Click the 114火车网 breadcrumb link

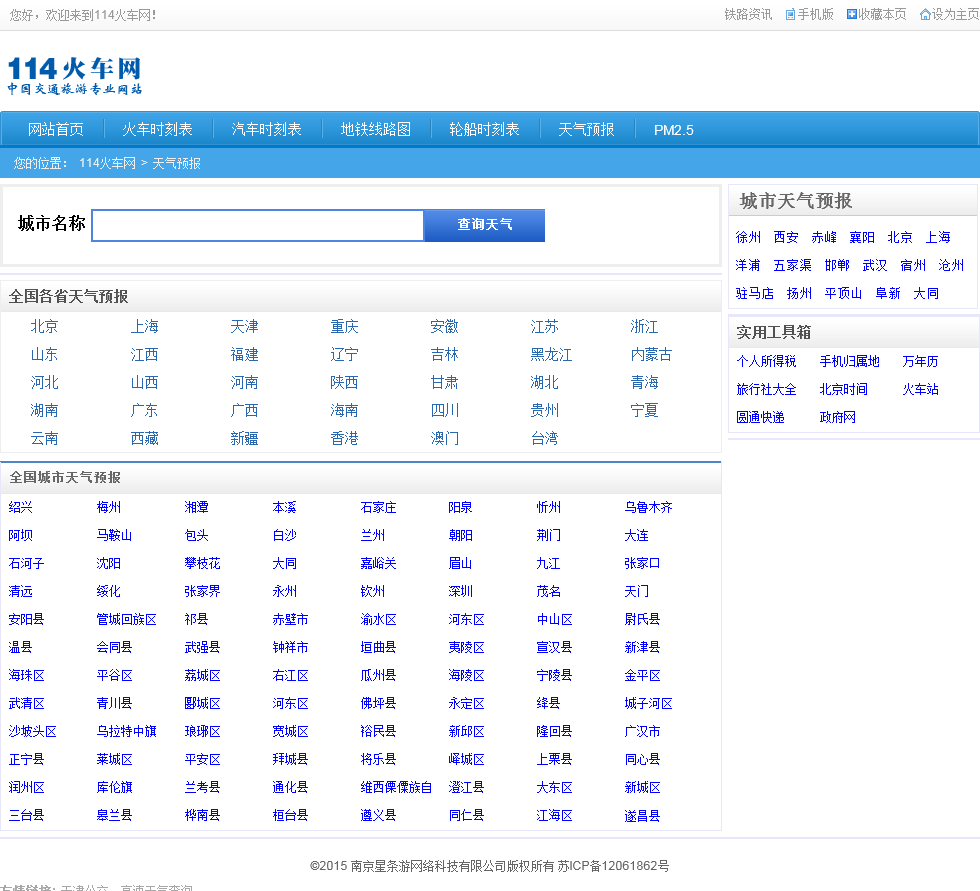(107, 163)
